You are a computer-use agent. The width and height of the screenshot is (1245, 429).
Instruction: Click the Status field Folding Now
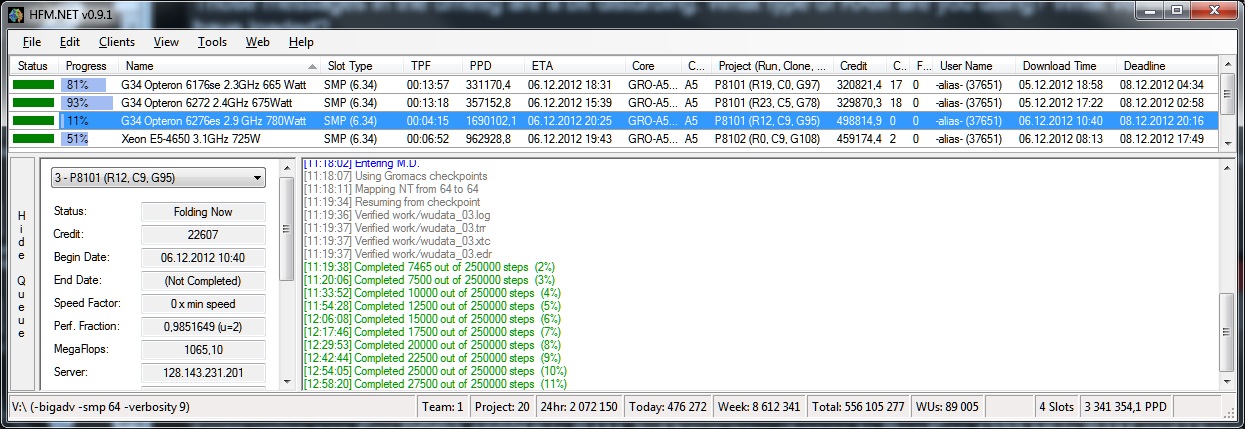[204, 212]
